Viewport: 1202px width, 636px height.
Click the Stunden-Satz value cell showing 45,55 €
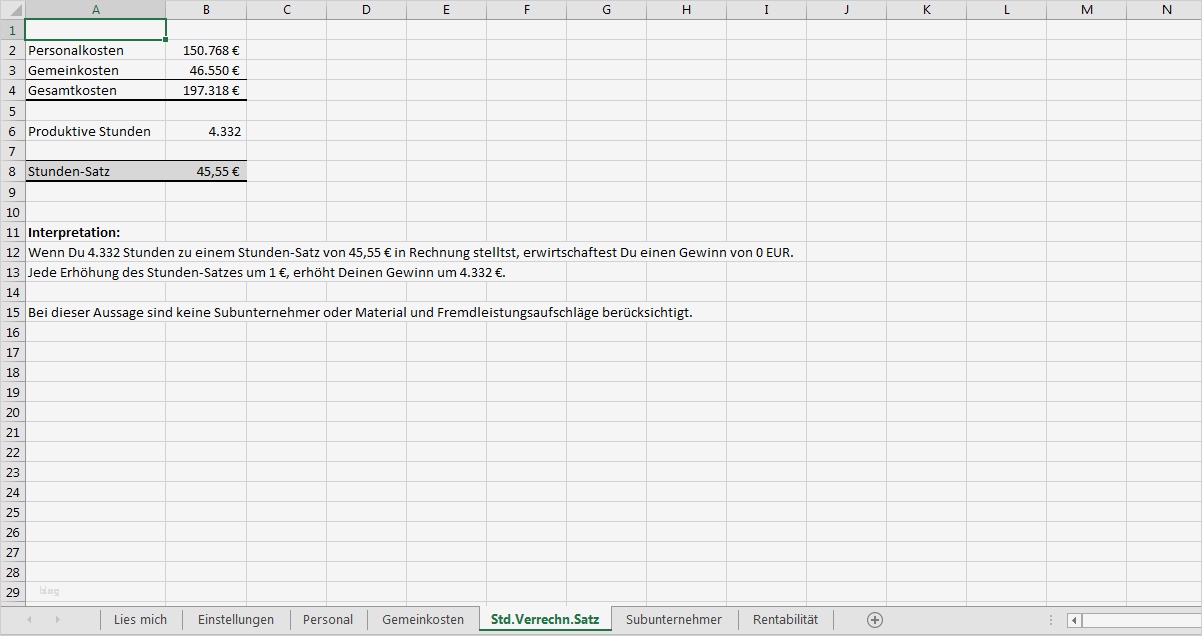pyautogui.click(x=206, y=171)
